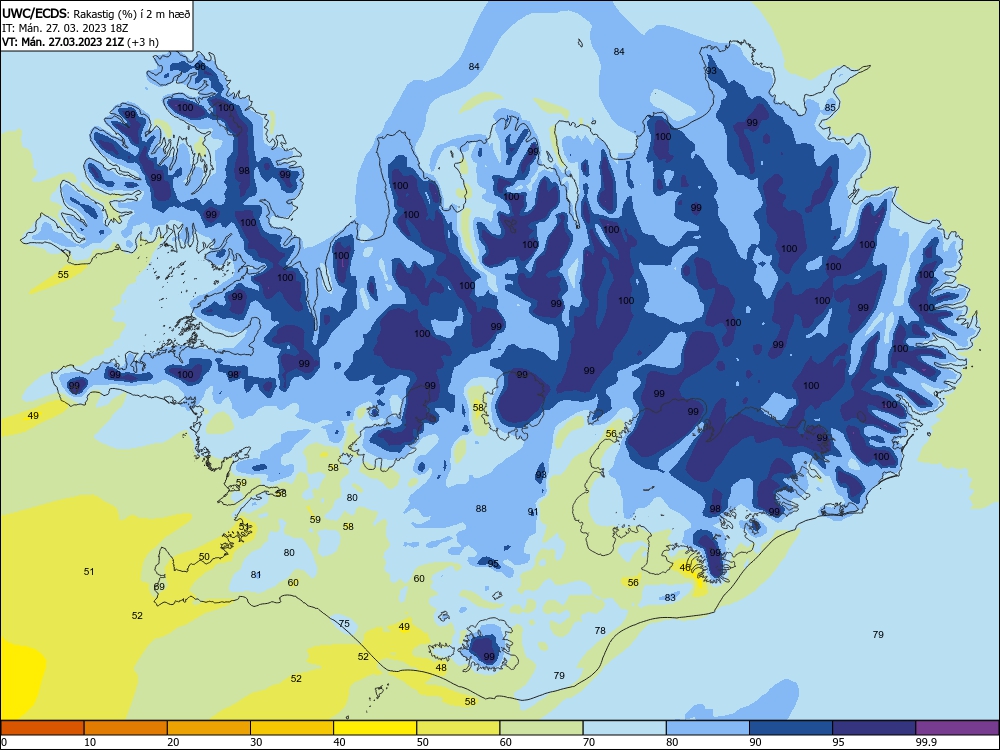
Task: Select the navy 95–99.9 legend swatch
Action: 874,728
